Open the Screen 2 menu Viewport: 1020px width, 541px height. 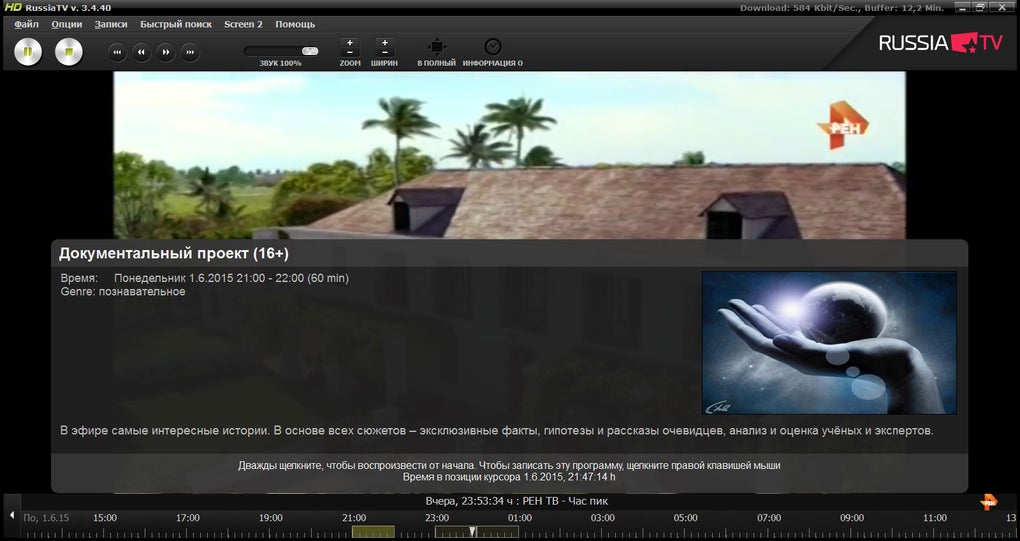[x=243, y=24]
